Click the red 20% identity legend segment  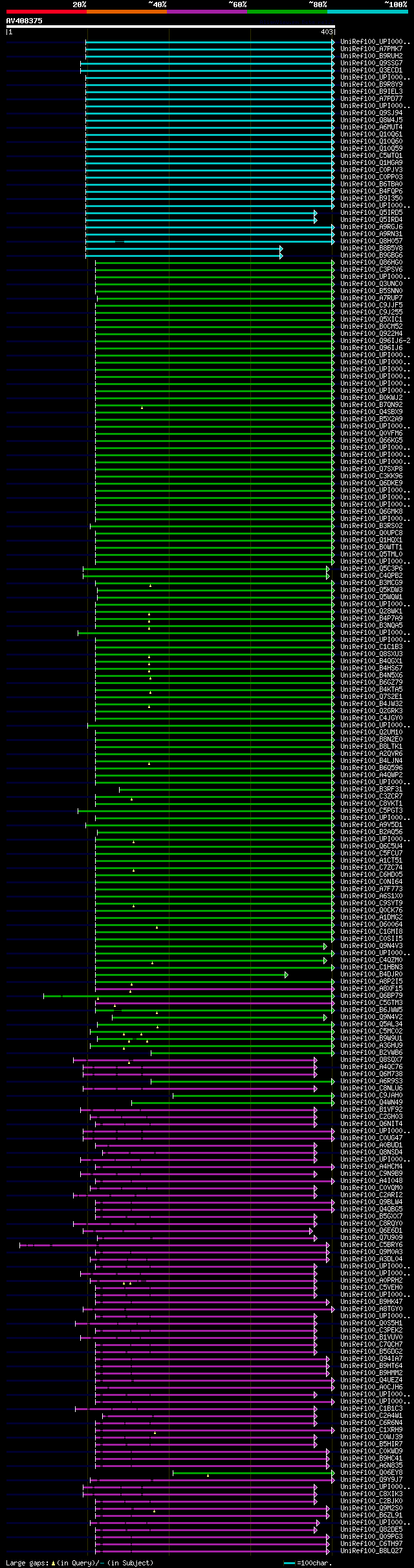[x=47, y=12]
